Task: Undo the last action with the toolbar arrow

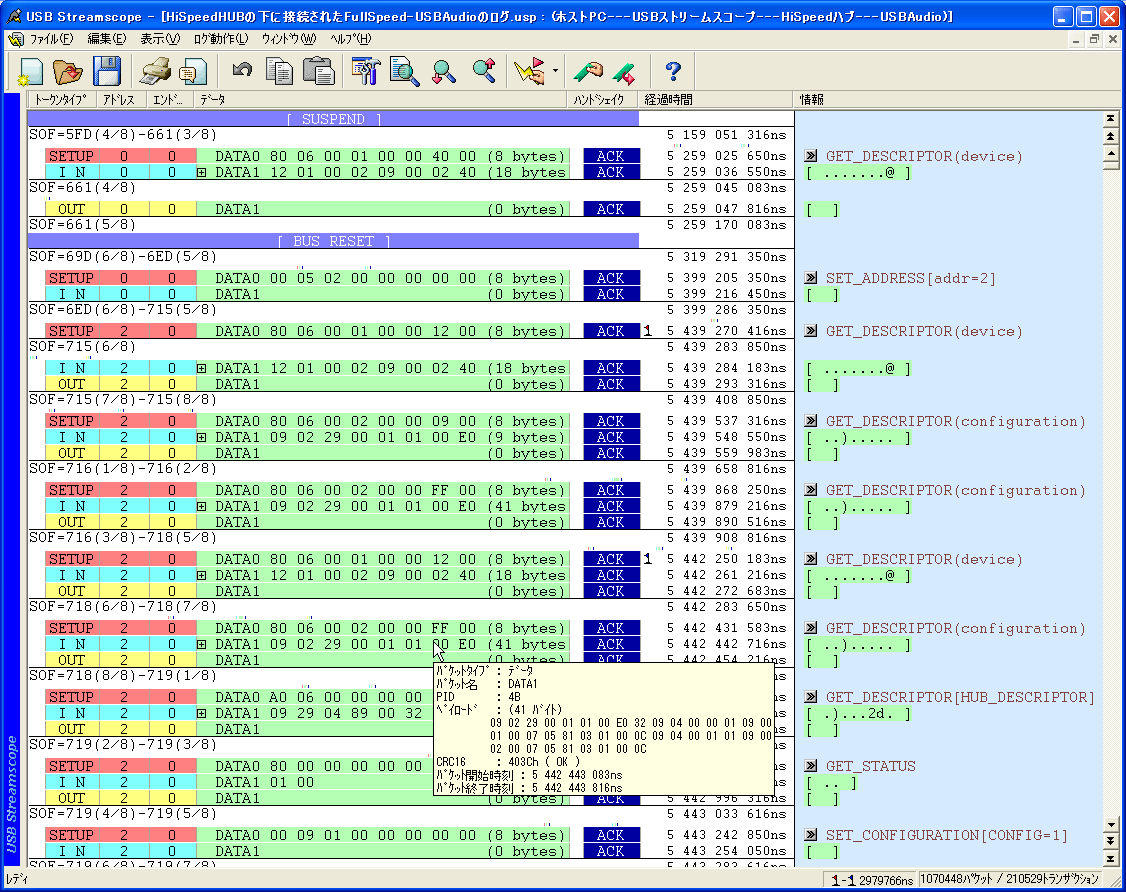Action: coord(242,70)
